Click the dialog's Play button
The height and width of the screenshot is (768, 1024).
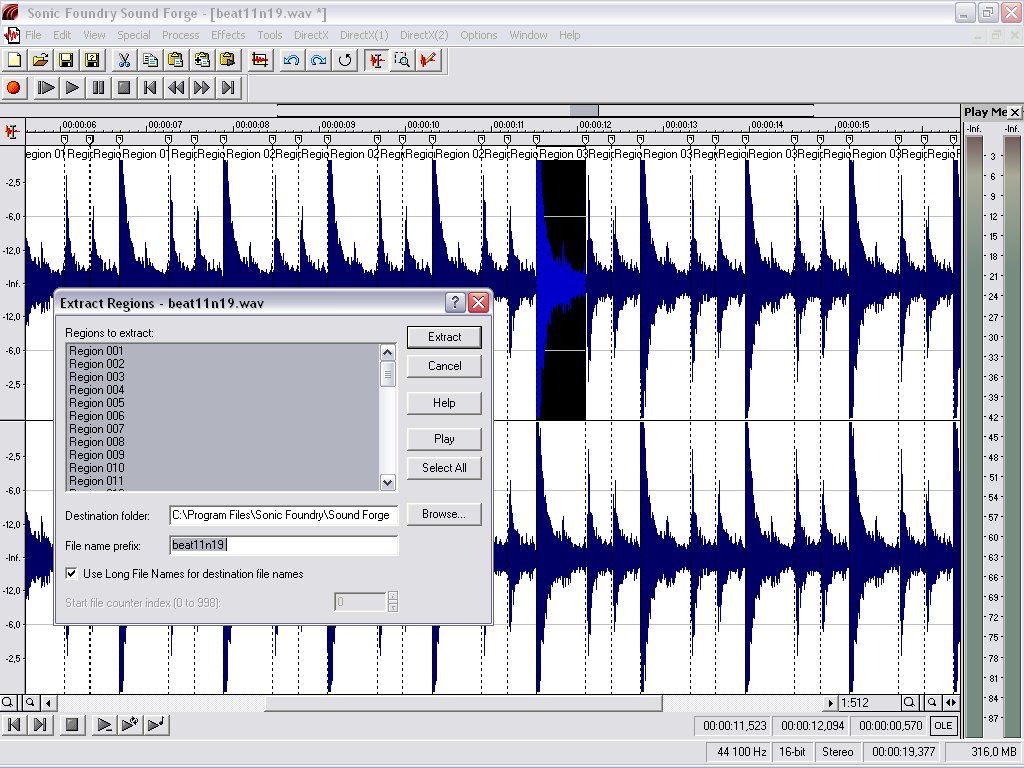[x=444, y=439]
